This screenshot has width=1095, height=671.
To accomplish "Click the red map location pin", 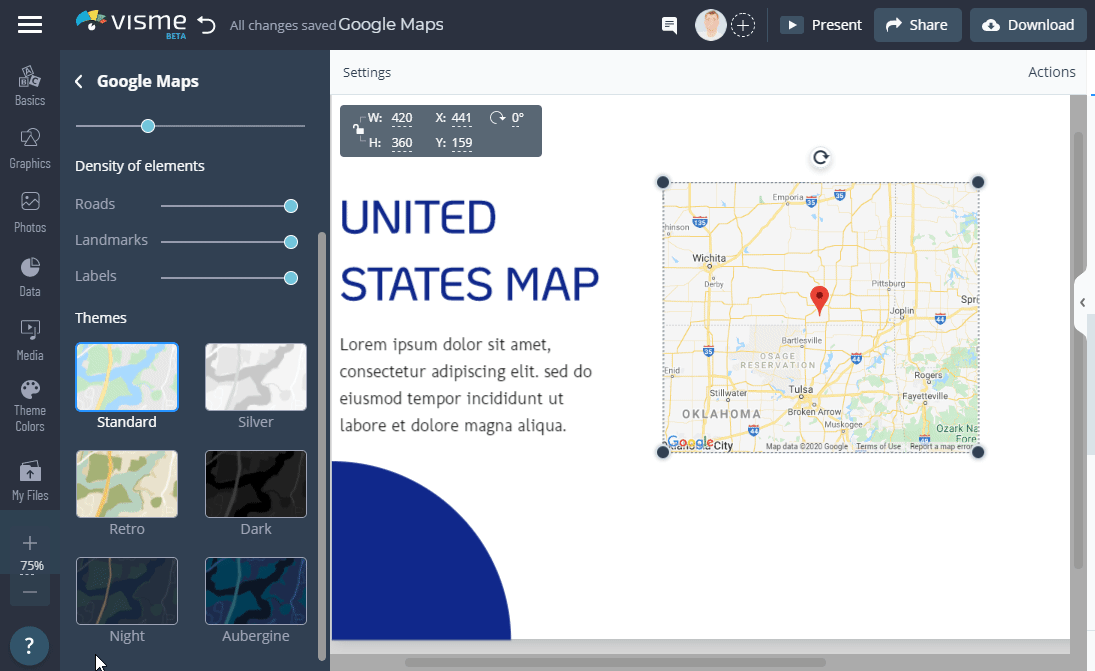I will [x=819, y=300].
